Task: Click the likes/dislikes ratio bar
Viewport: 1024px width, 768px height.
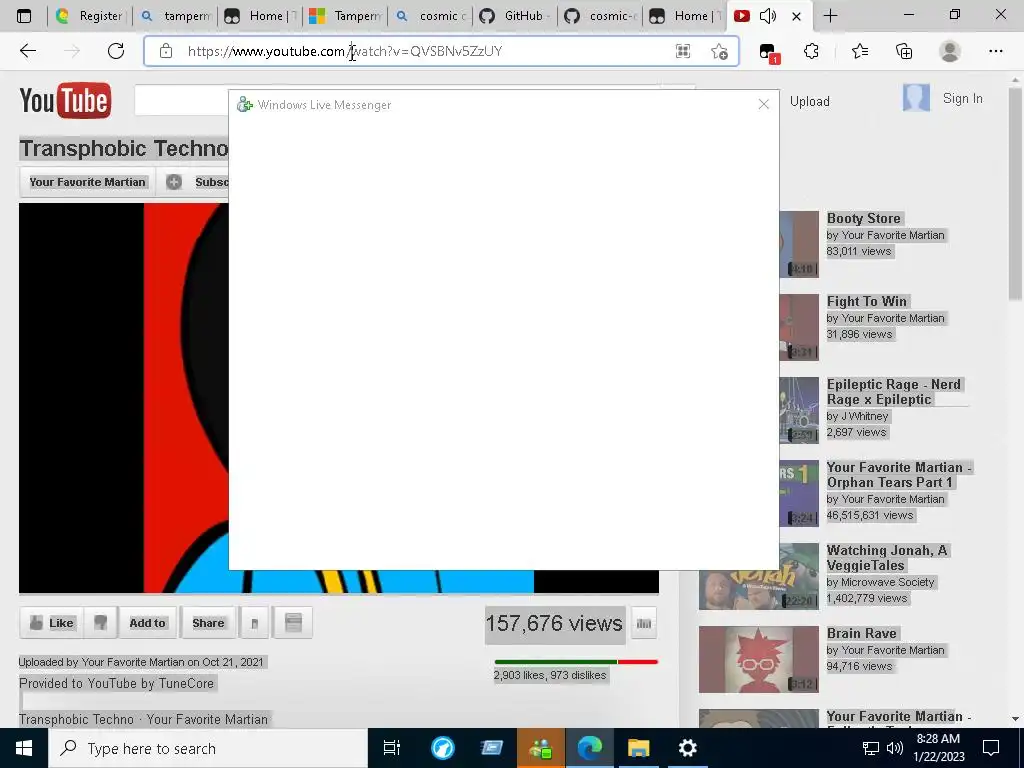Action: coord(576,662)
